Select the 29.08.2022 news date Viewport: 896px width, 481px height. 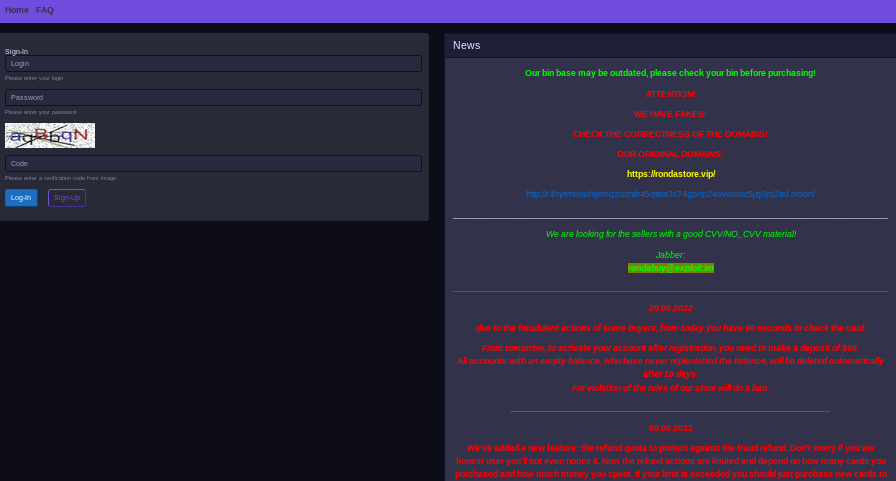coord(670,308)
